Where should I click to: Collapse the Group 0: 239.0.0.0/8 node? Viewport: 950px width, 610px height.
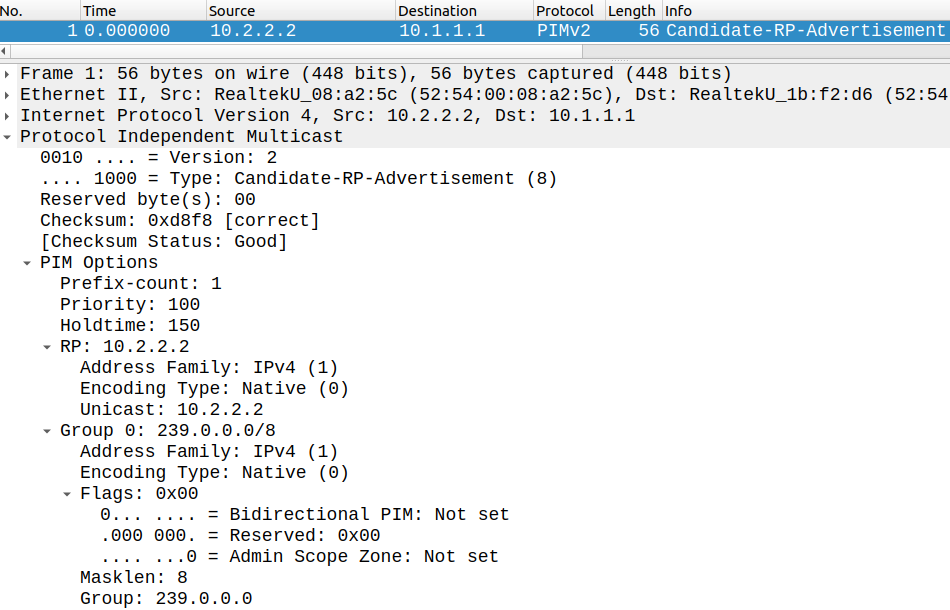tap(47, 431)
